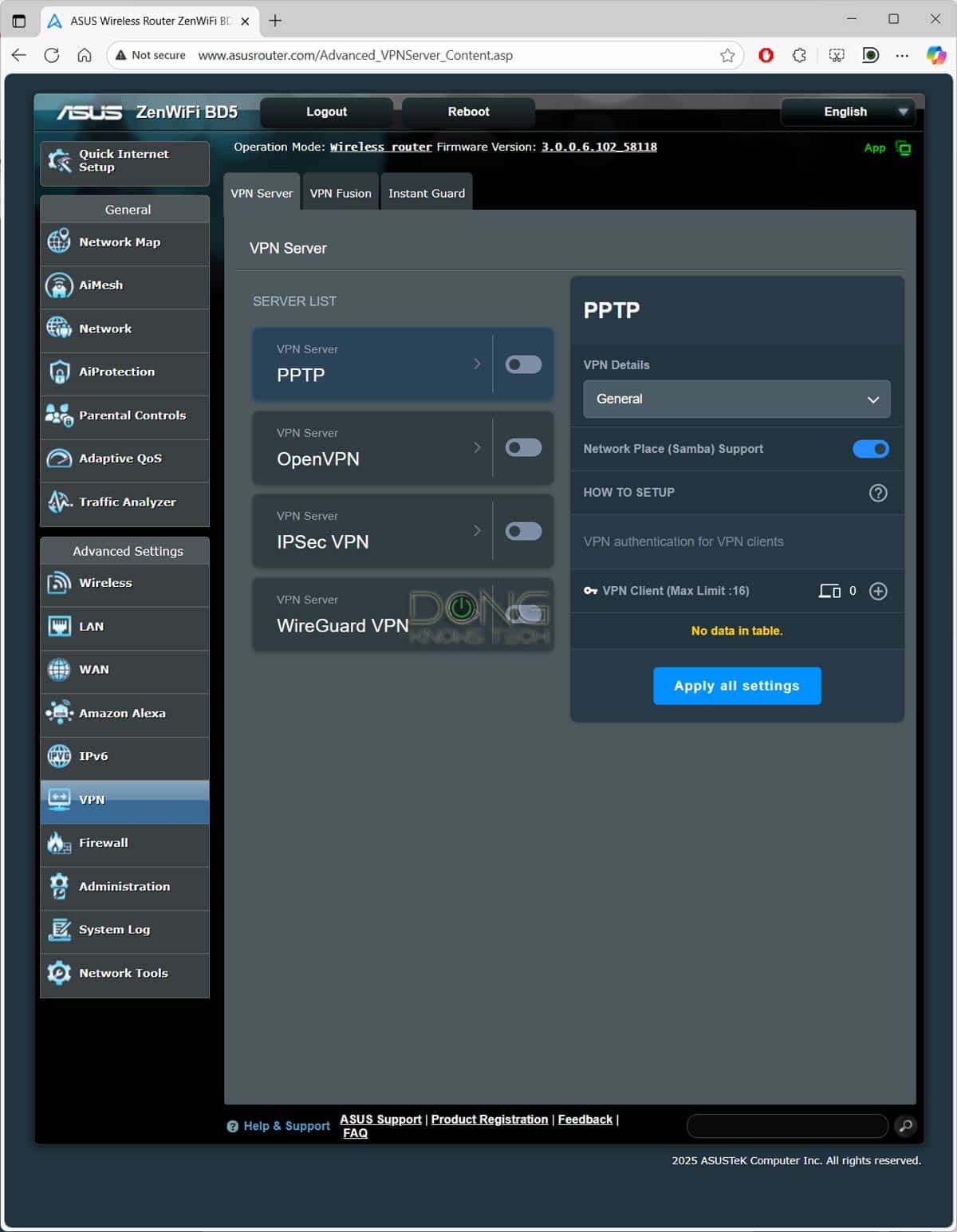Open the browser home page
Image resolution: width=957 pixels, height=1232 pixels.
click(x=85, y=55)
